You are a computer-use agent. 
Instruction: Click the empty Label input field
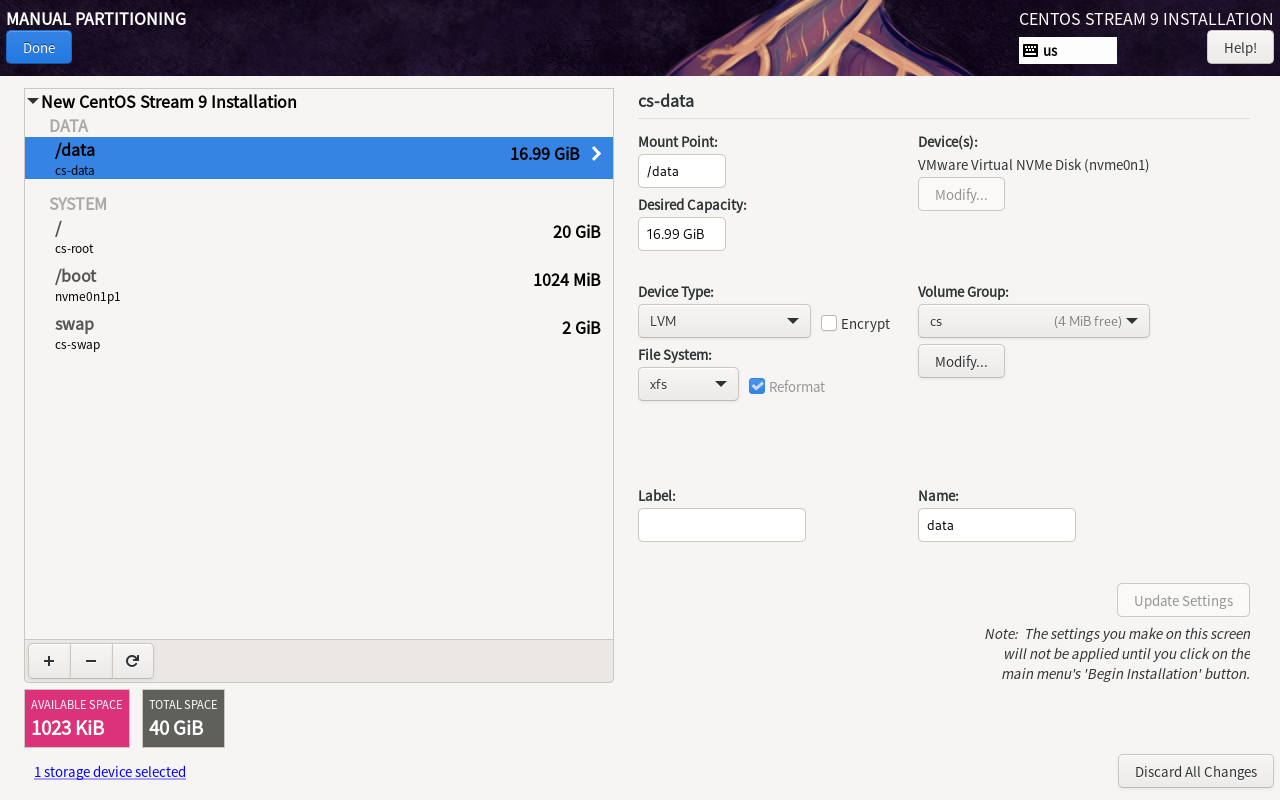click(x=722, y=525)
